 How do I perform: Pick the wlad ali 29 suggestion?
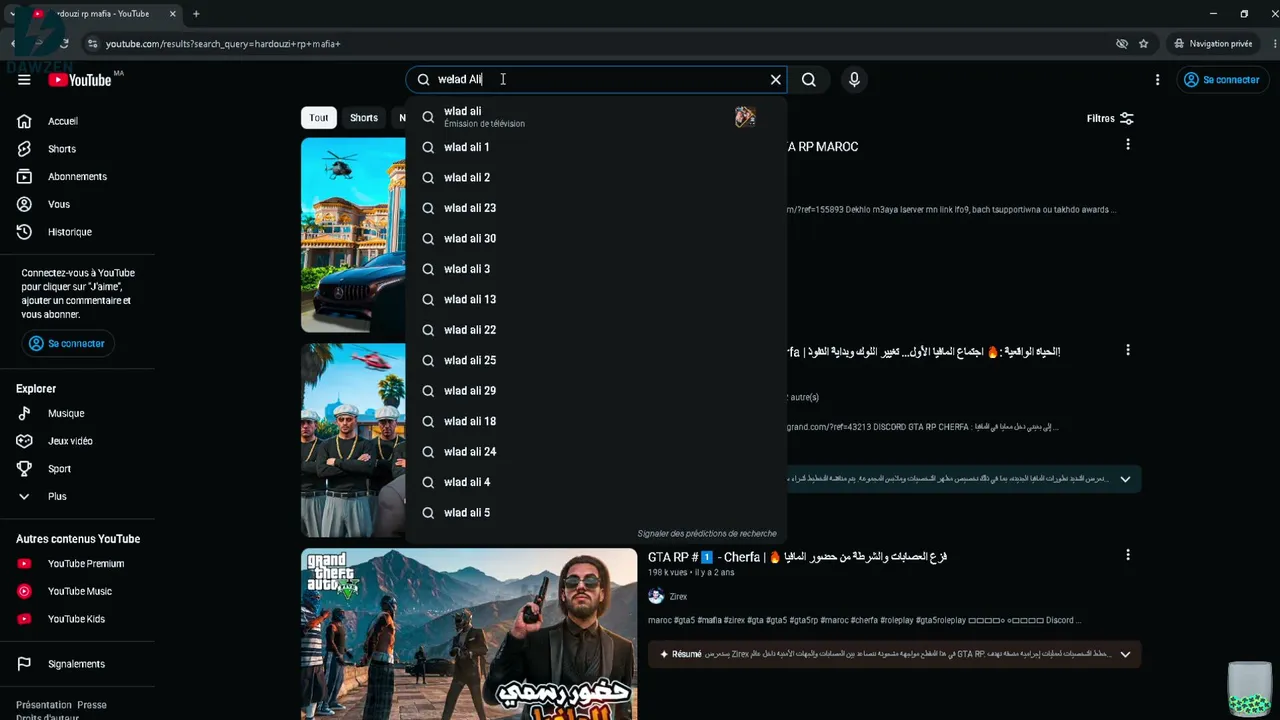[x=596, y=391]
